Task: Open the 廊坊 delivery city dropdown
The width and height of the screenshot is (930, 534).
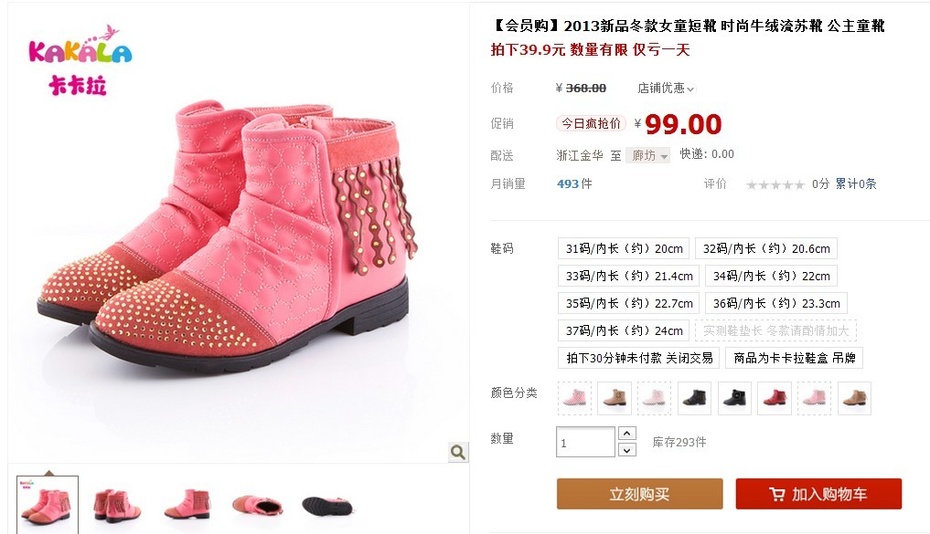Action: pyautogui.click(x=648, y=155)
